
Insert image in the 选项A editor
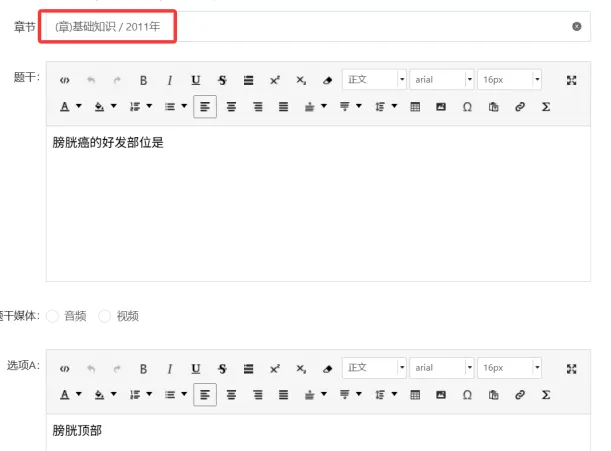(x=441, y=394)
